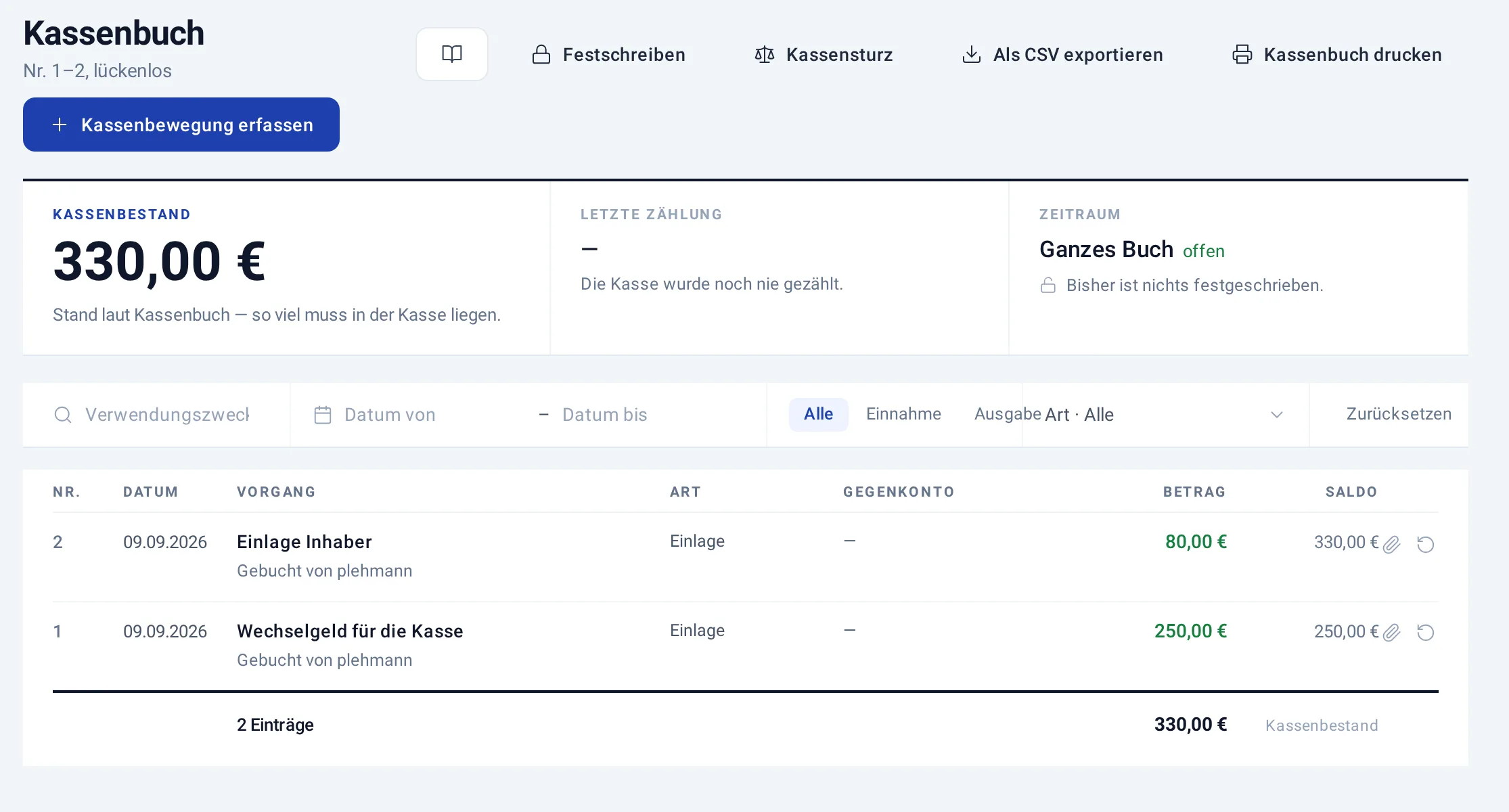Click the calendar icon in the date filter

[x=323, y=415]
